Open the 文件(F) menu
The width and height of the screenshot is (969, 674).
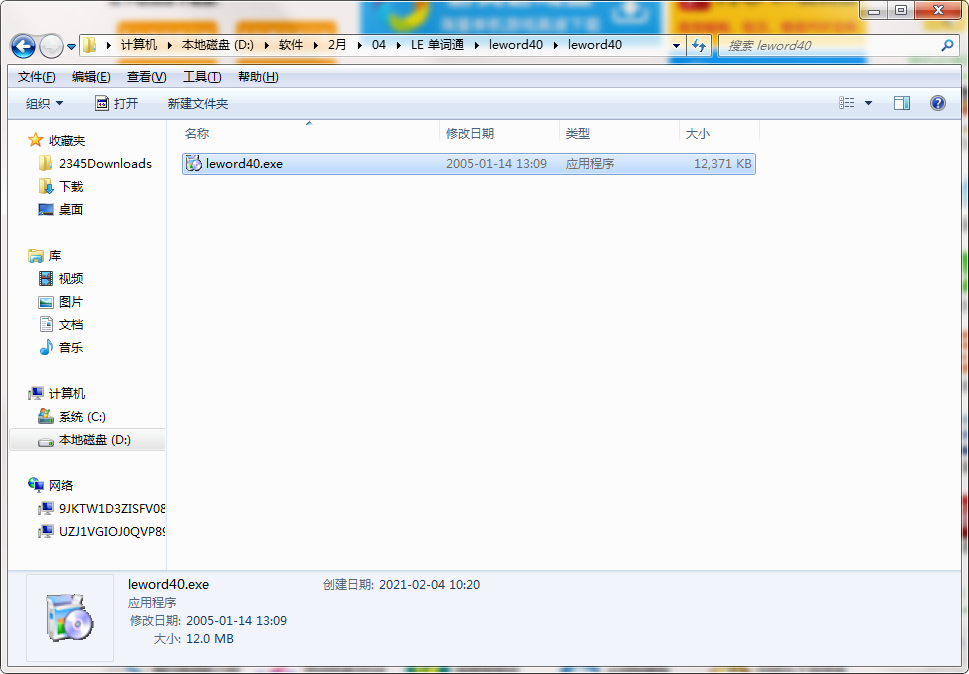click(36, 77)
